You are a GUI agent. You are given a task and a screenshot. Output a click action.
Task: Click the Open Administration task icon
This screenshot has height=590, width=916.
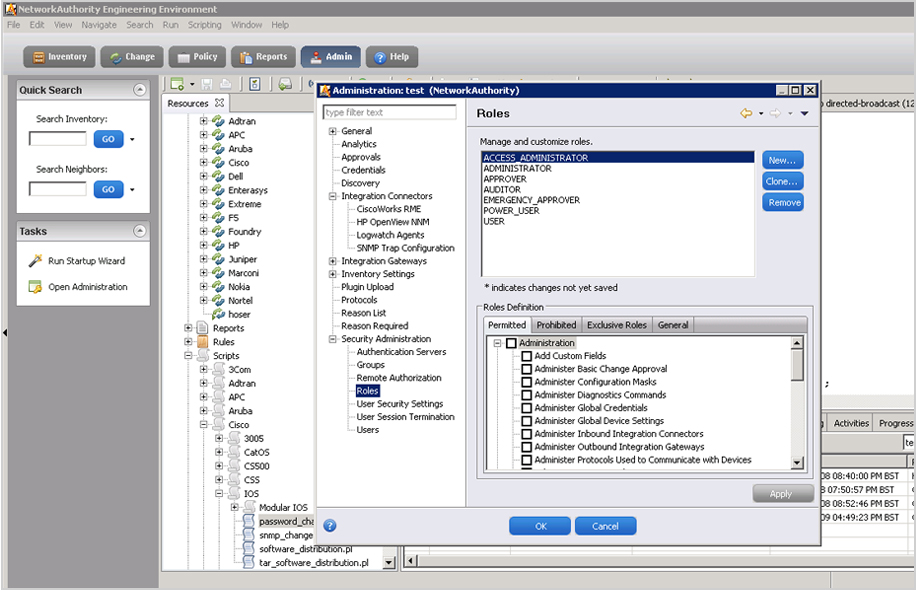(x=35, y=287)
